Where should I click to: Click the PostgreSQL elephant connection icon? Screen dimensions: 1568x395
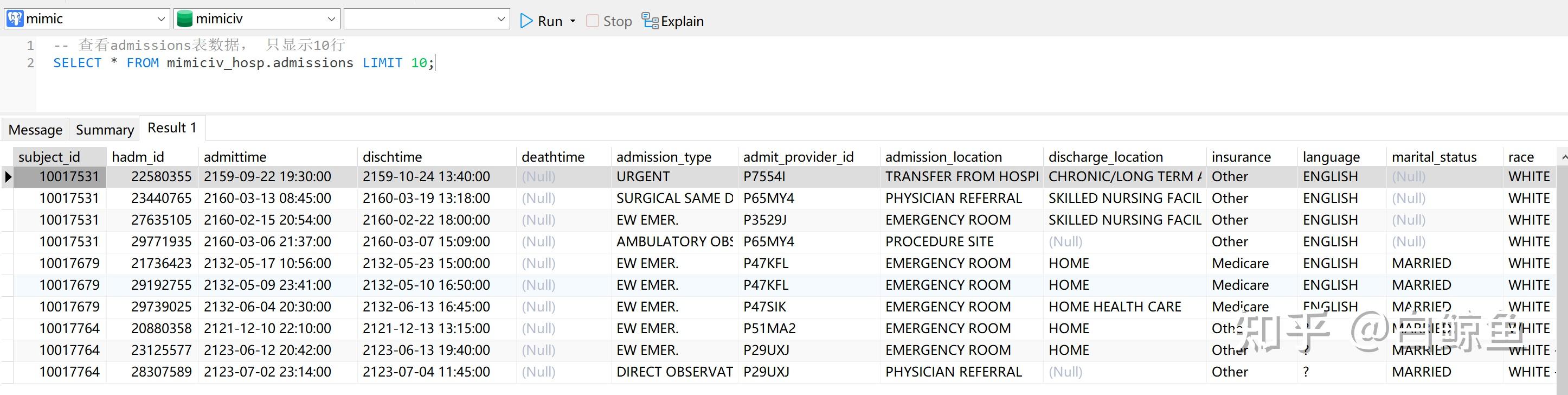[15, 18]
